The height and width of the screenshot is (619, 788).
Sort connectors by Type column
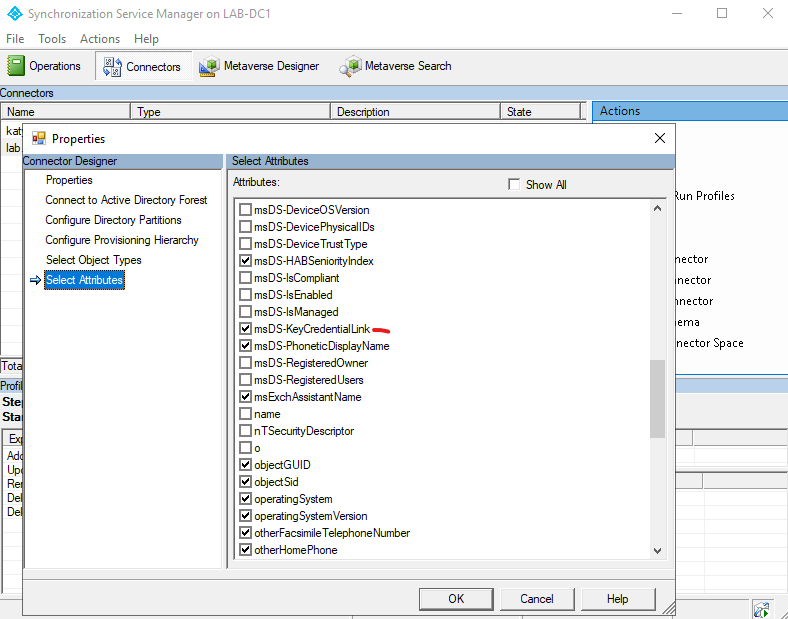(230, 112)
